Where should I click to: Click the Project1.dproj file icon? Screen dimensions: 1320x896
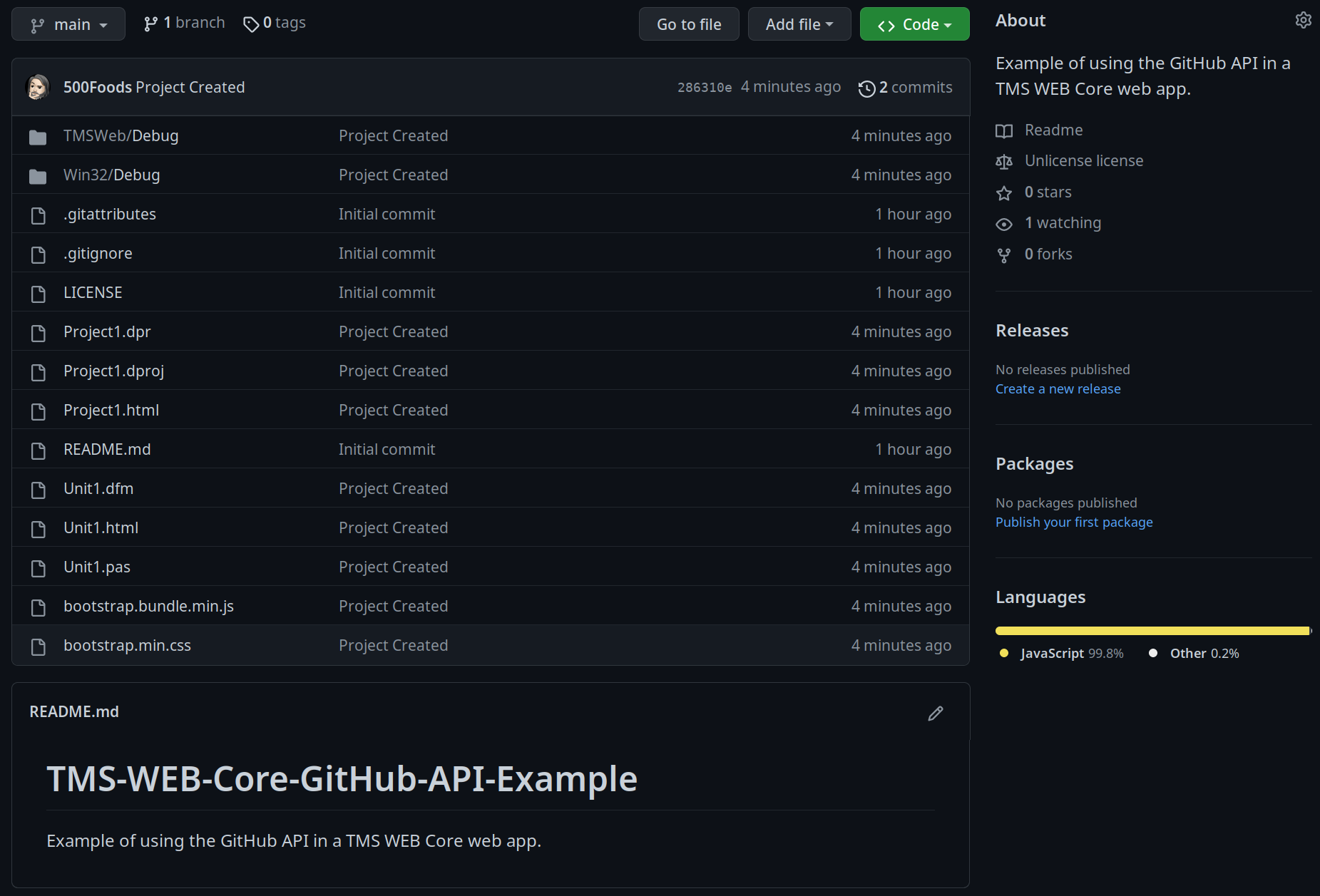click(39, 371)
